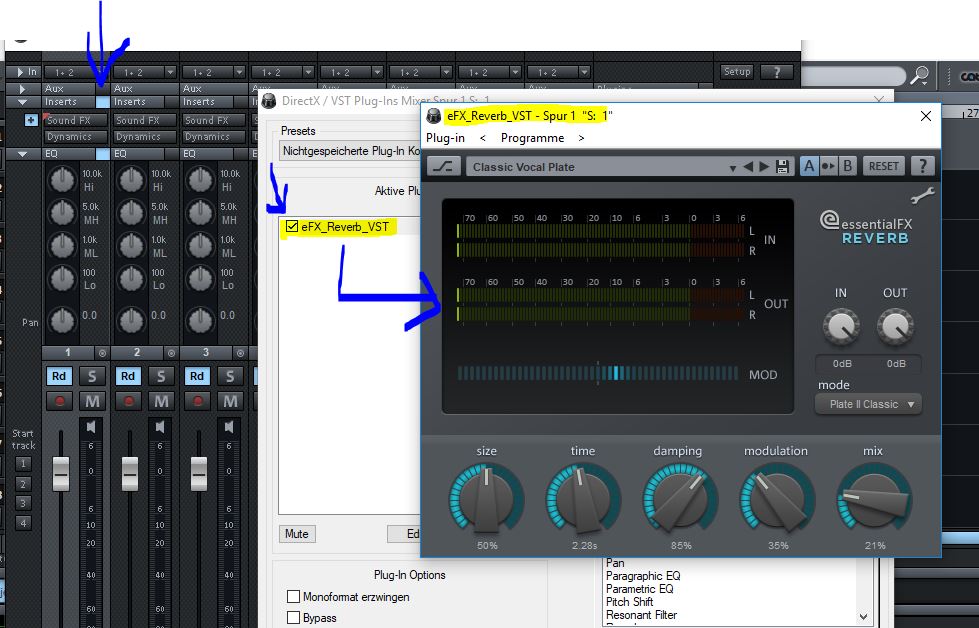
Task: Select comparison slot B in reverb
Action: tap(847, 166)
